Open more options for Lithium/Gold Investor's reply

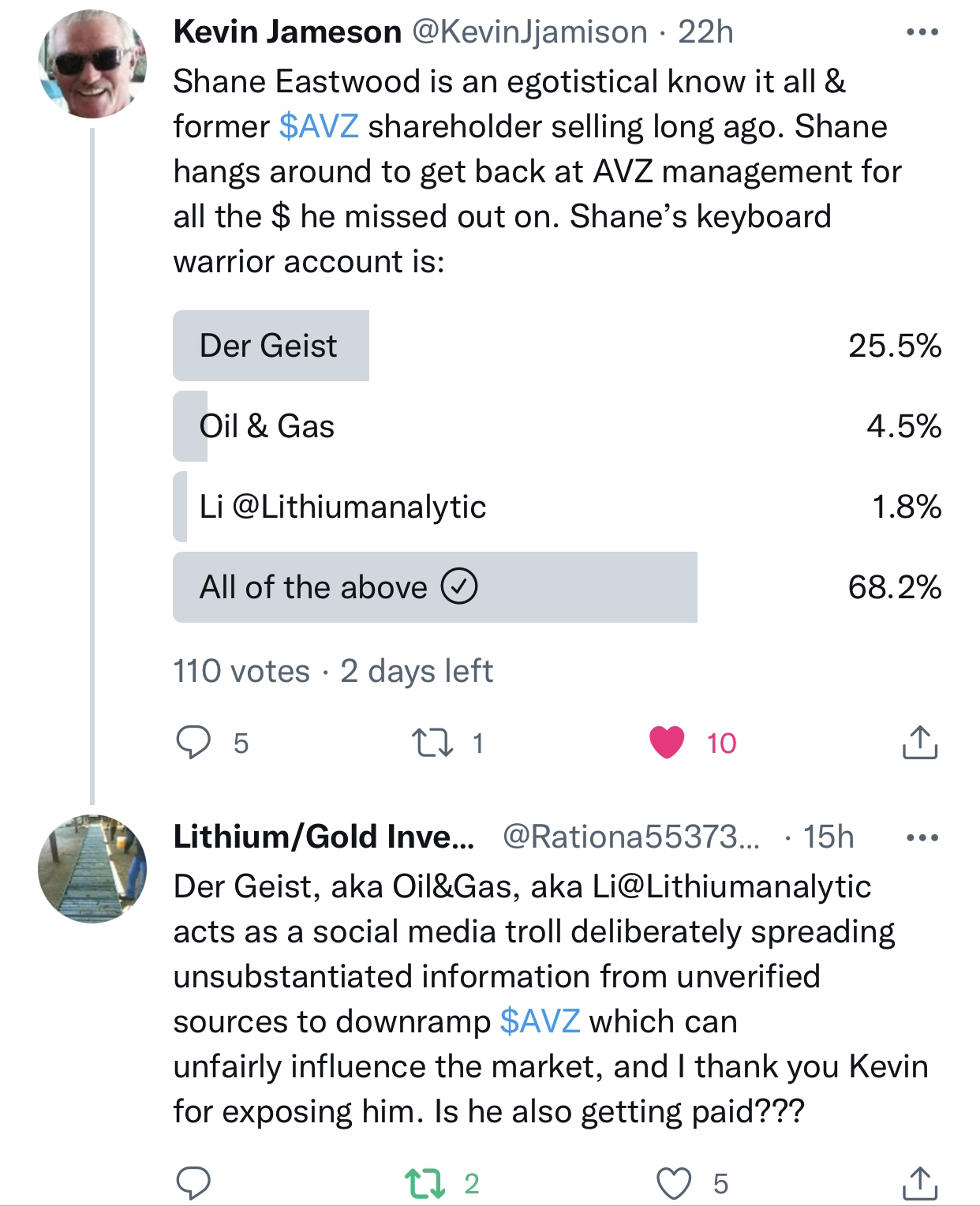922,837
